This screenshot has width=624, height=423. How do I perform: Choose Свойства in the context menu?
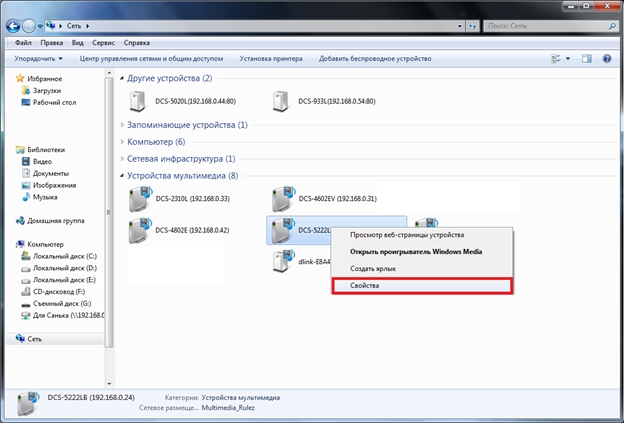coord(420,286)
